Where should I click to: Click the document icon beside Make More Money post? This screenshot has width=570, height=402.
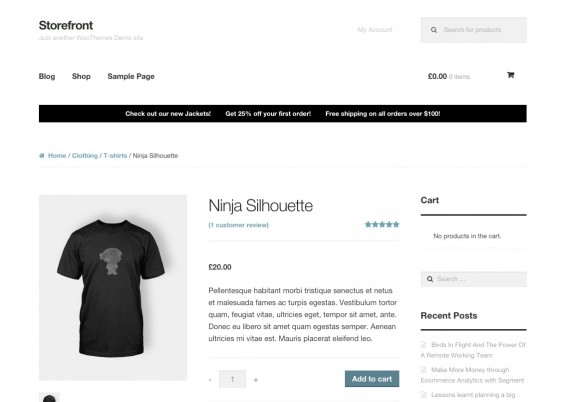424,370
